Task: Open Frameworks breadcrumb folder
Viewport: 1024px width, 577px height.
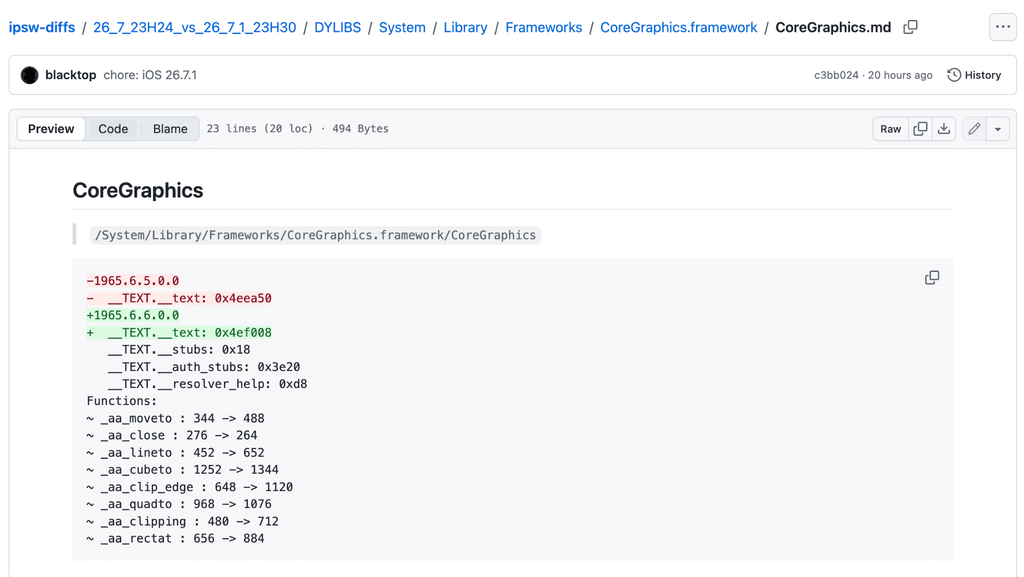Action: (x=544, y=27)
